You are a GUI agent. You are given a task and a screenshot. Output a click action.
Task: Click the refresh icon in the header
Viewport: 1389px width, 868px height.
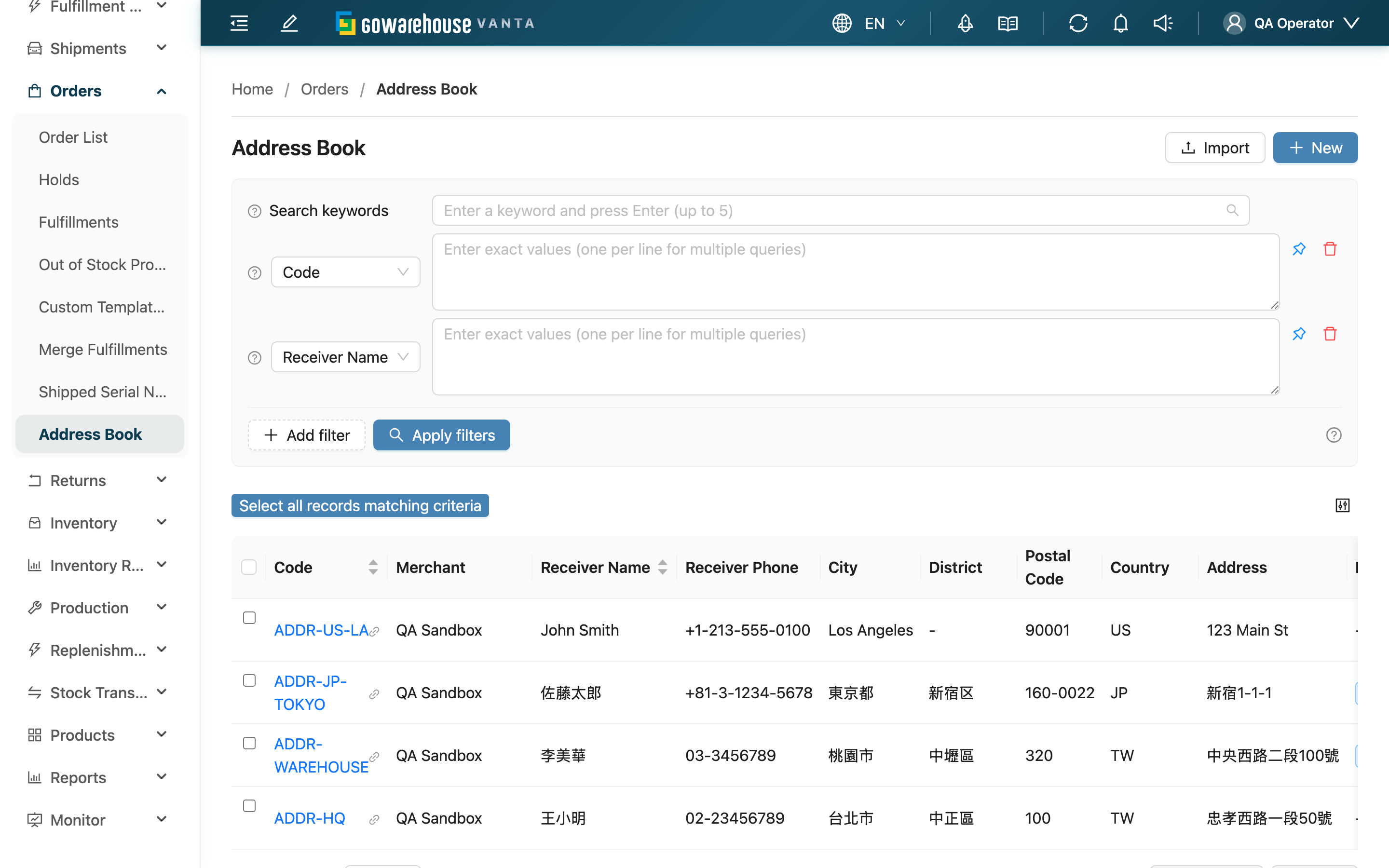(1078, 23)
